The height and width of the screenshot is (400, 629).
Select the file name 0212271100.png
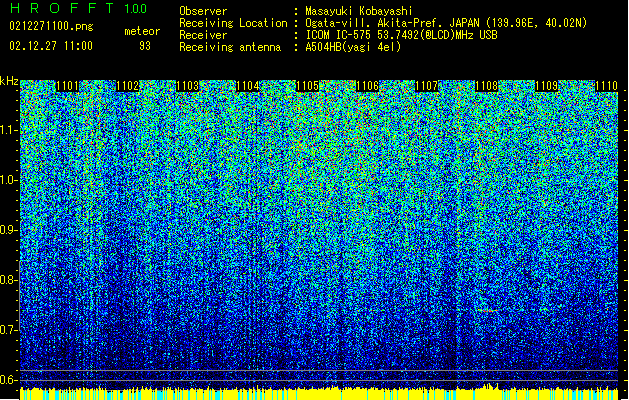(51, 27)
